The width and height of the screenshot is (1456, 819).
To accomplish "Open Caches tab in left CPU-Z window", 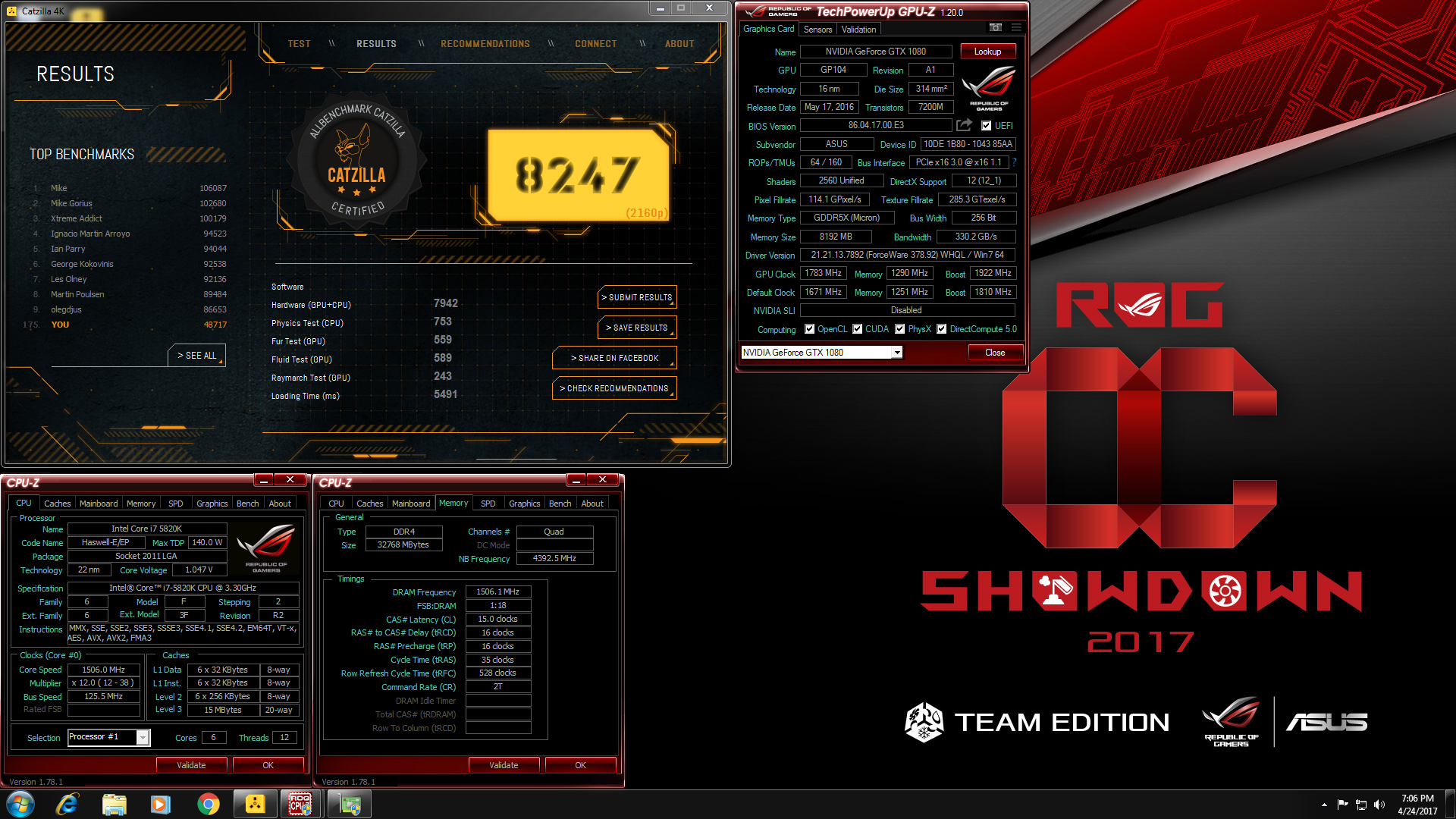I will point(57,504).
